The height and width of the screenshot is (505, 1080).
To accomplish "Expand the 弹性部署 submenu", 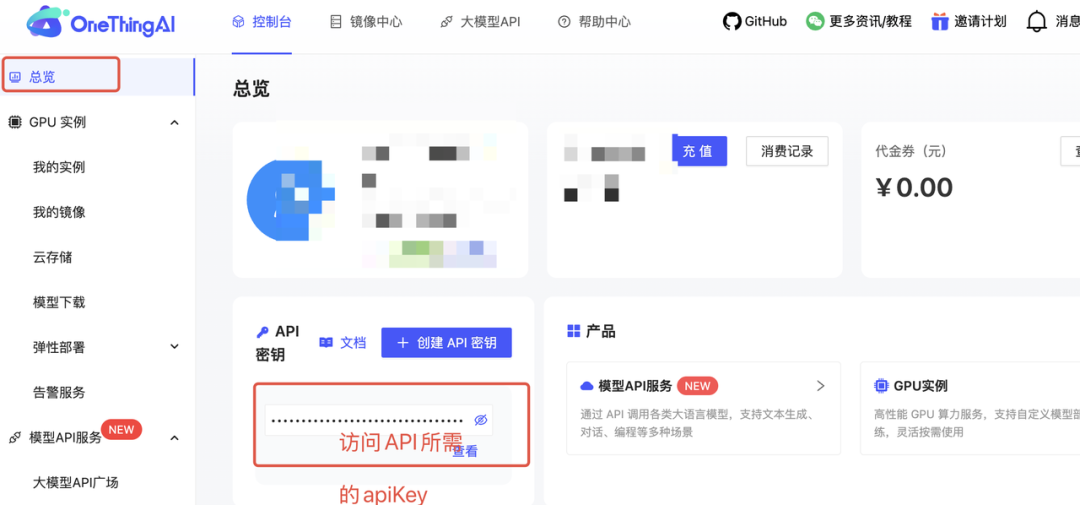I will pos(174,347).
